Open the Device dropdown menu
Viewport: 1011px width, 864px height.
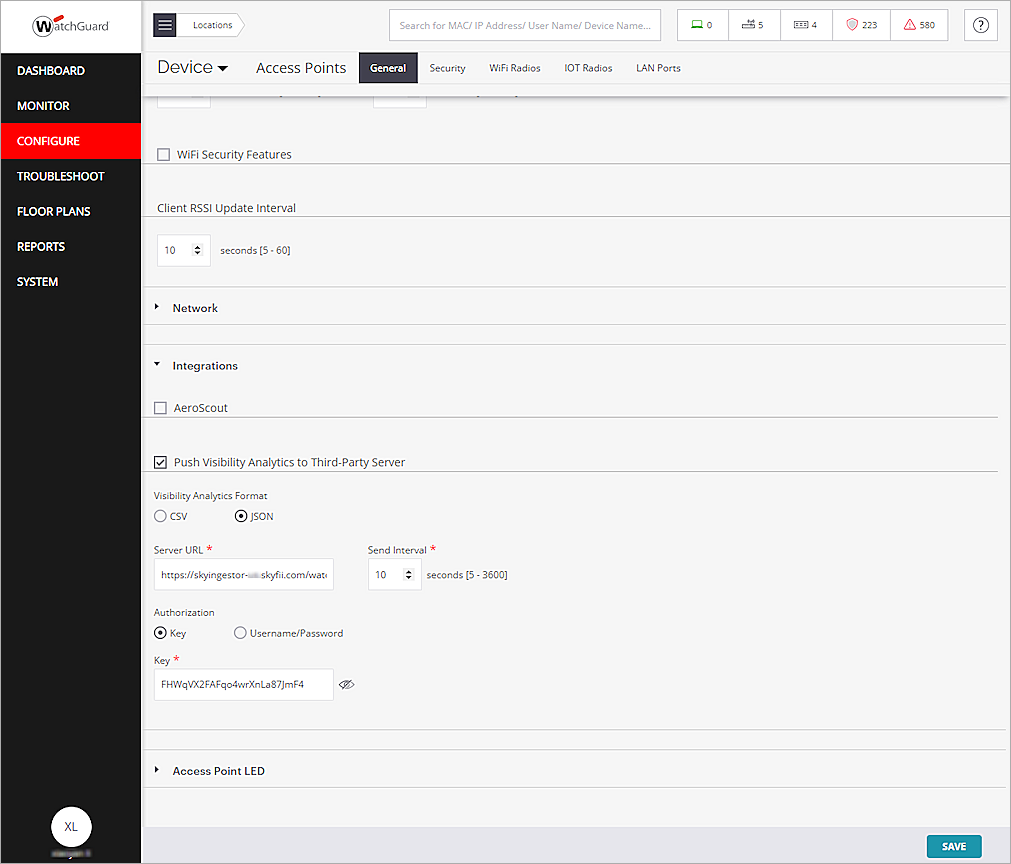coord(192,67)
